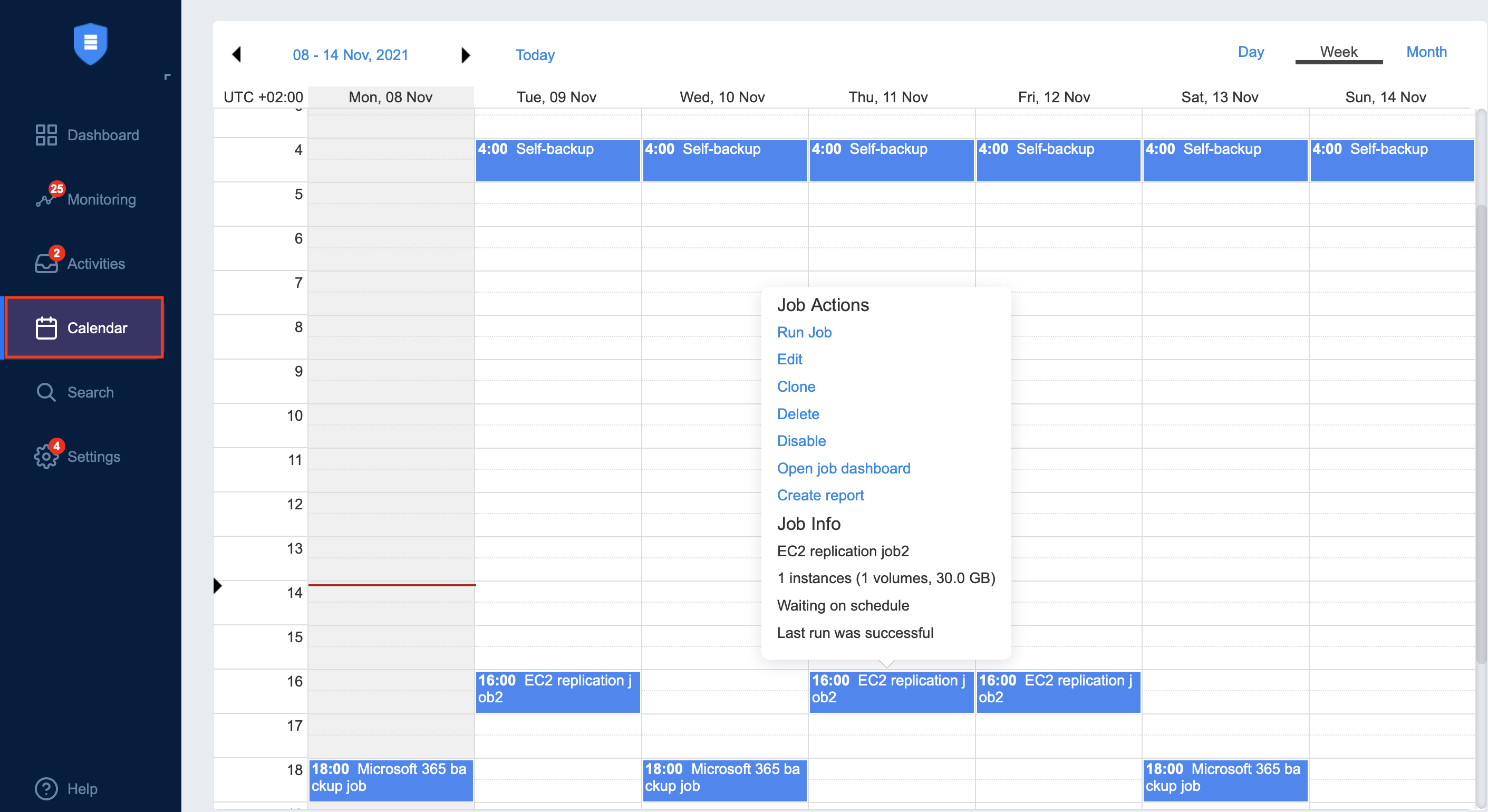Click Run Job in Job Actions

click(804, 332)
